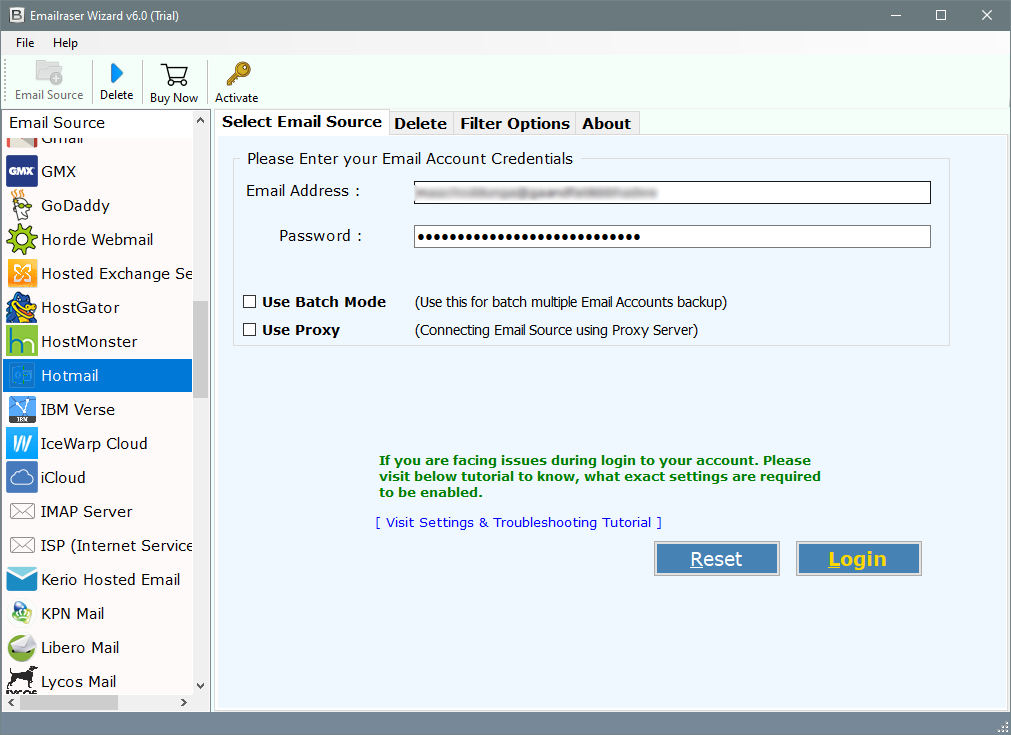Choose the HostGator email source icon

tap(22, 308)
